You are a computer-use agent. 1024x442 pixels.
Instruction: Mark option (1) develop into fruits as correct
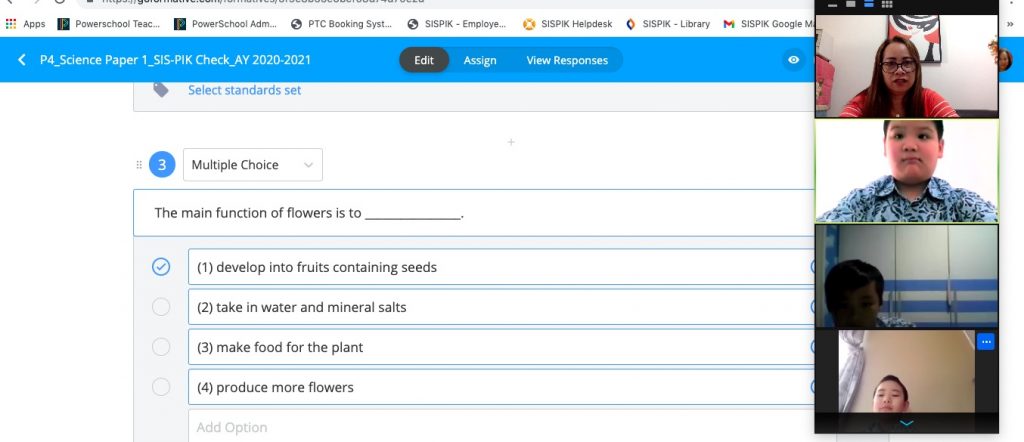(161, 267)
